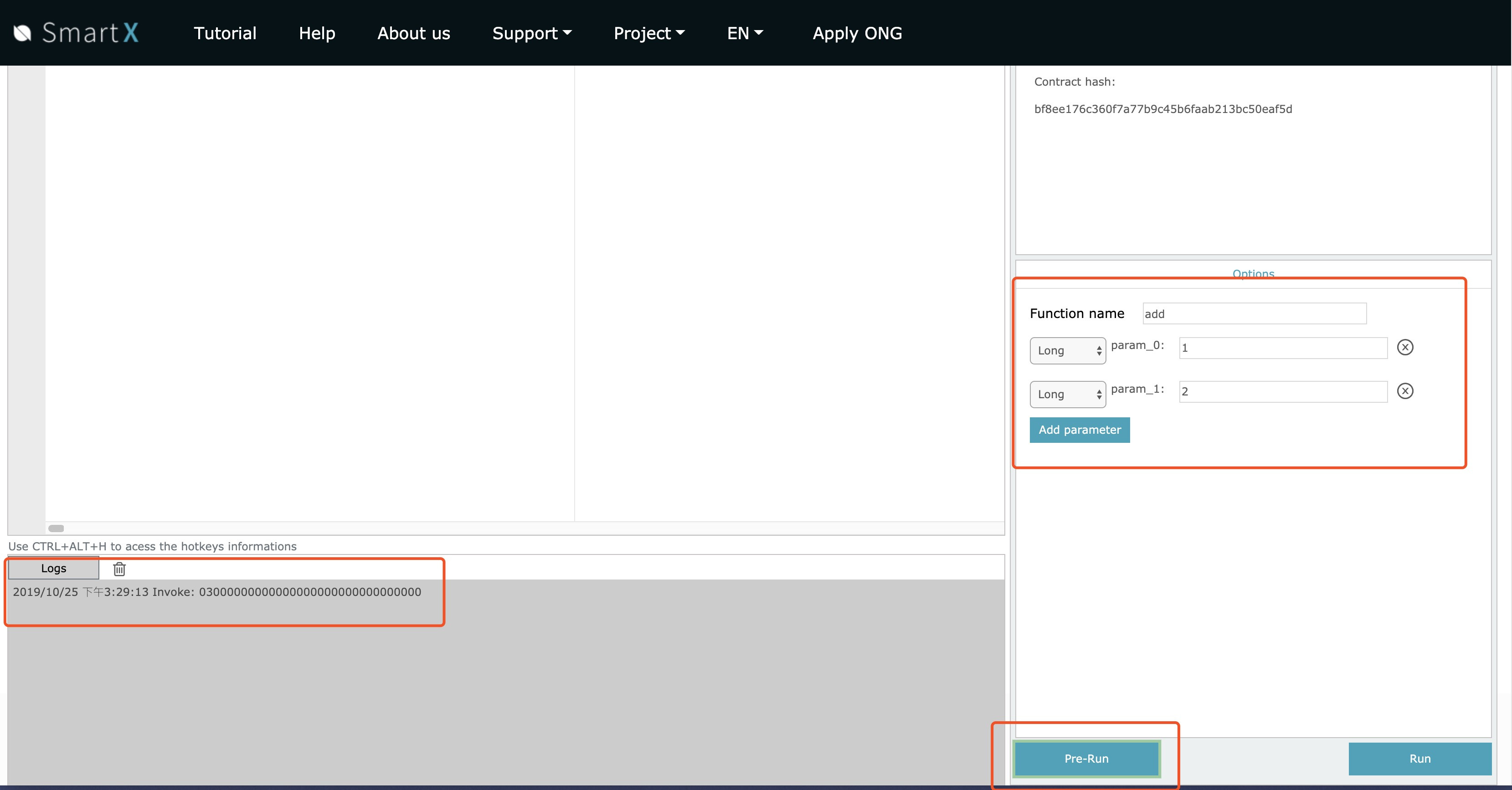Expand the Project menu
The image size is (1512, 790).
point(648,33)
